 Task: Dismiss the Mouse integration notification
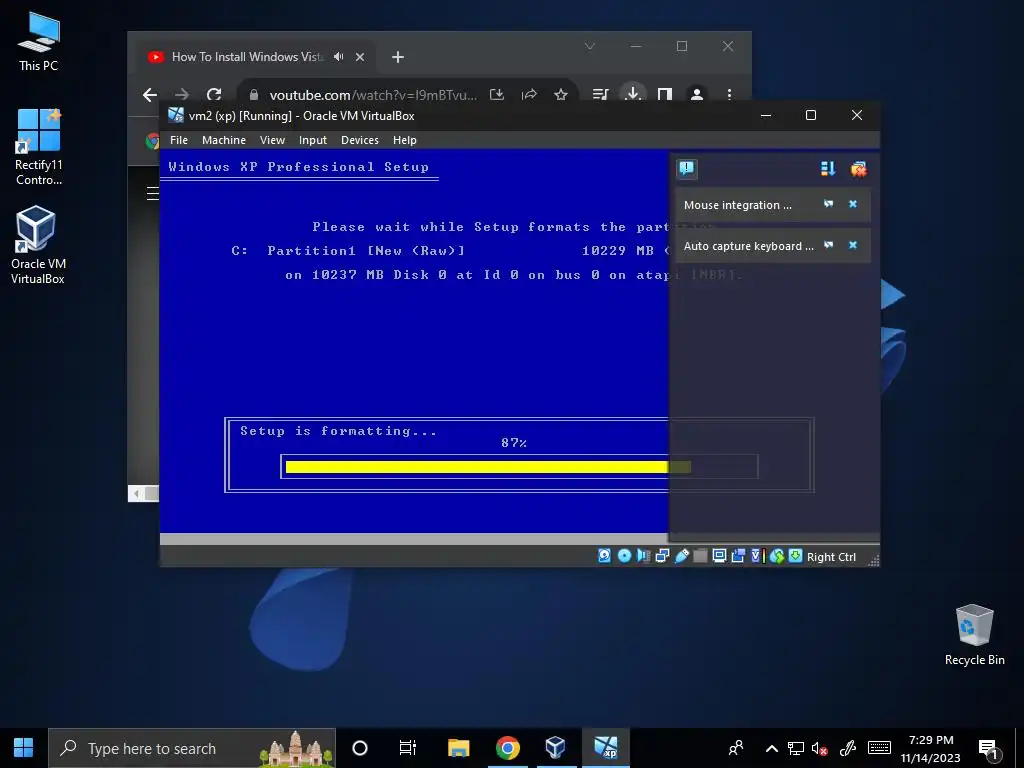[x=852, y=204]
